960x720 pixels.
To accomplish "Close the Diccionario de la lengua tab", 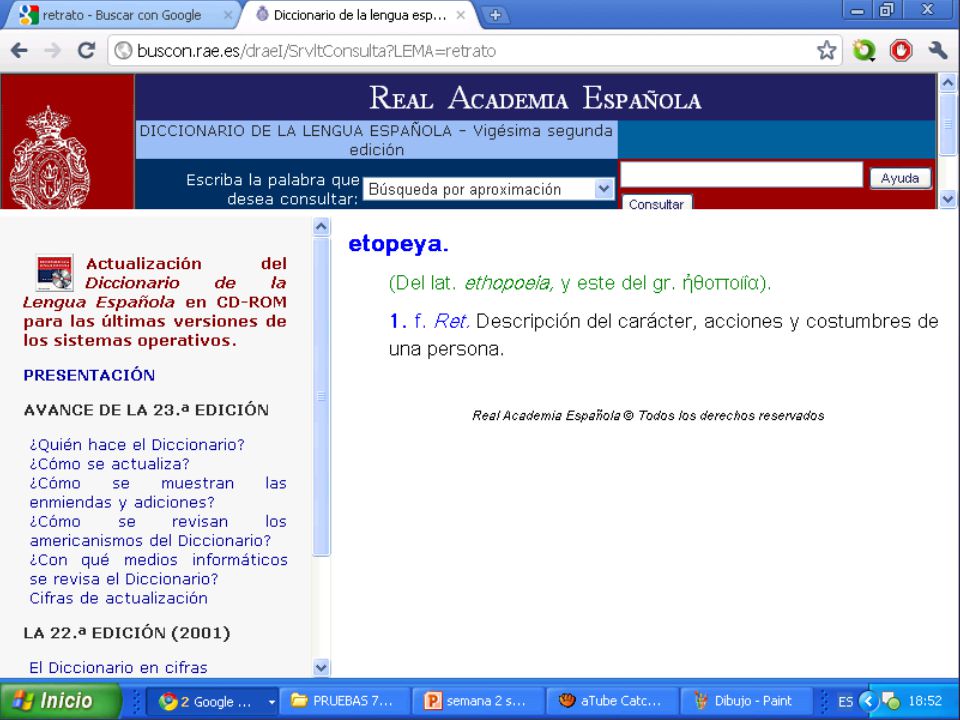I will click(460, 15).
